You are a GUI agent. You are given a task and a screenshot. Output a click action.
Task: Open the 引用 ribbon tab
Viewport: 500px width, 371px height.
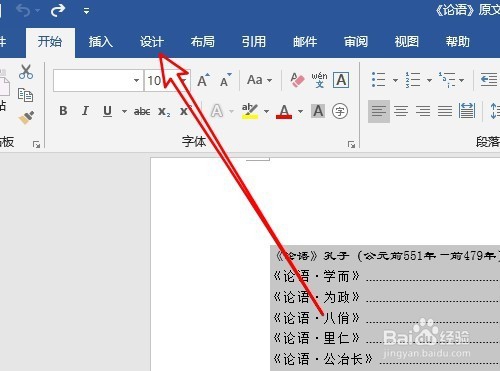point(254,42)
